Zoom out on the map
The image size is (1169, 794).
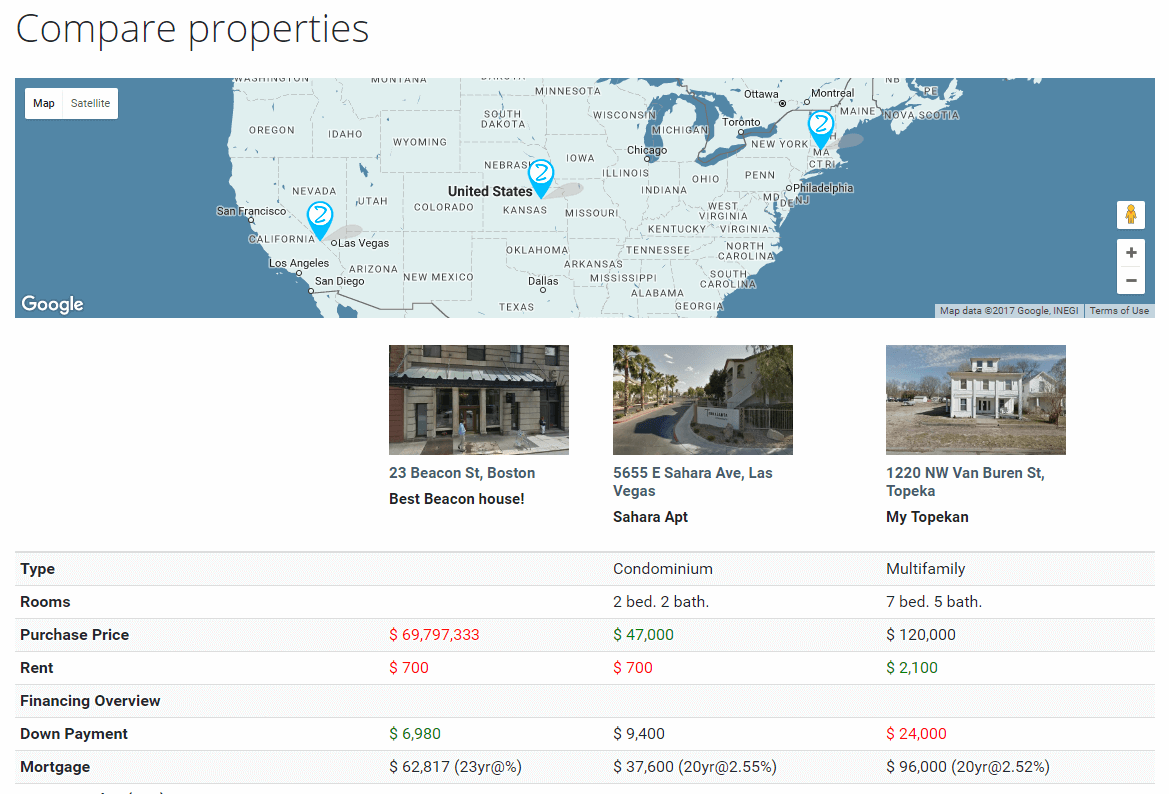tap(1131, 280)
